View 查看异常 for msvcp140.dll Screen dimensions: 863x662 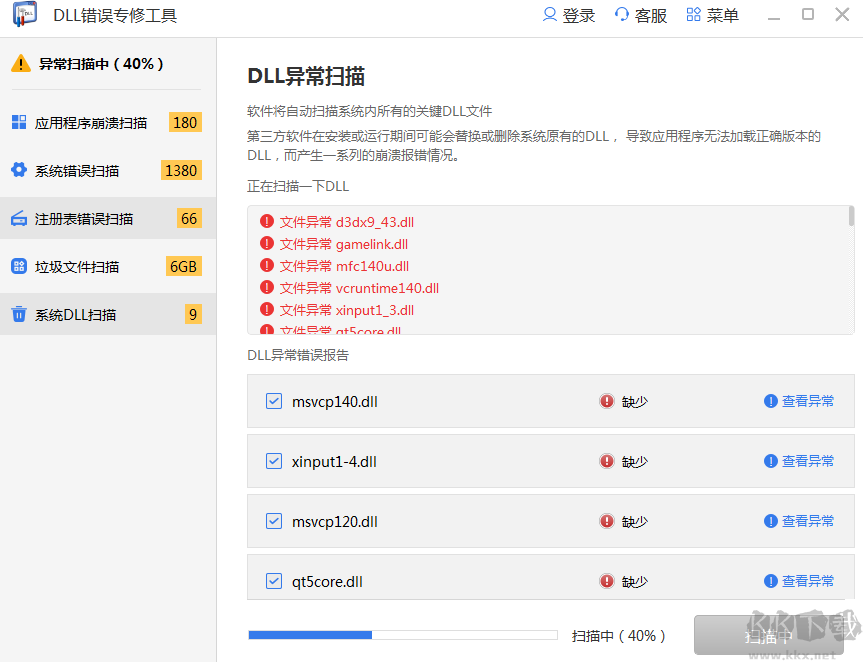pyautogui.click(x=807, y=401)
